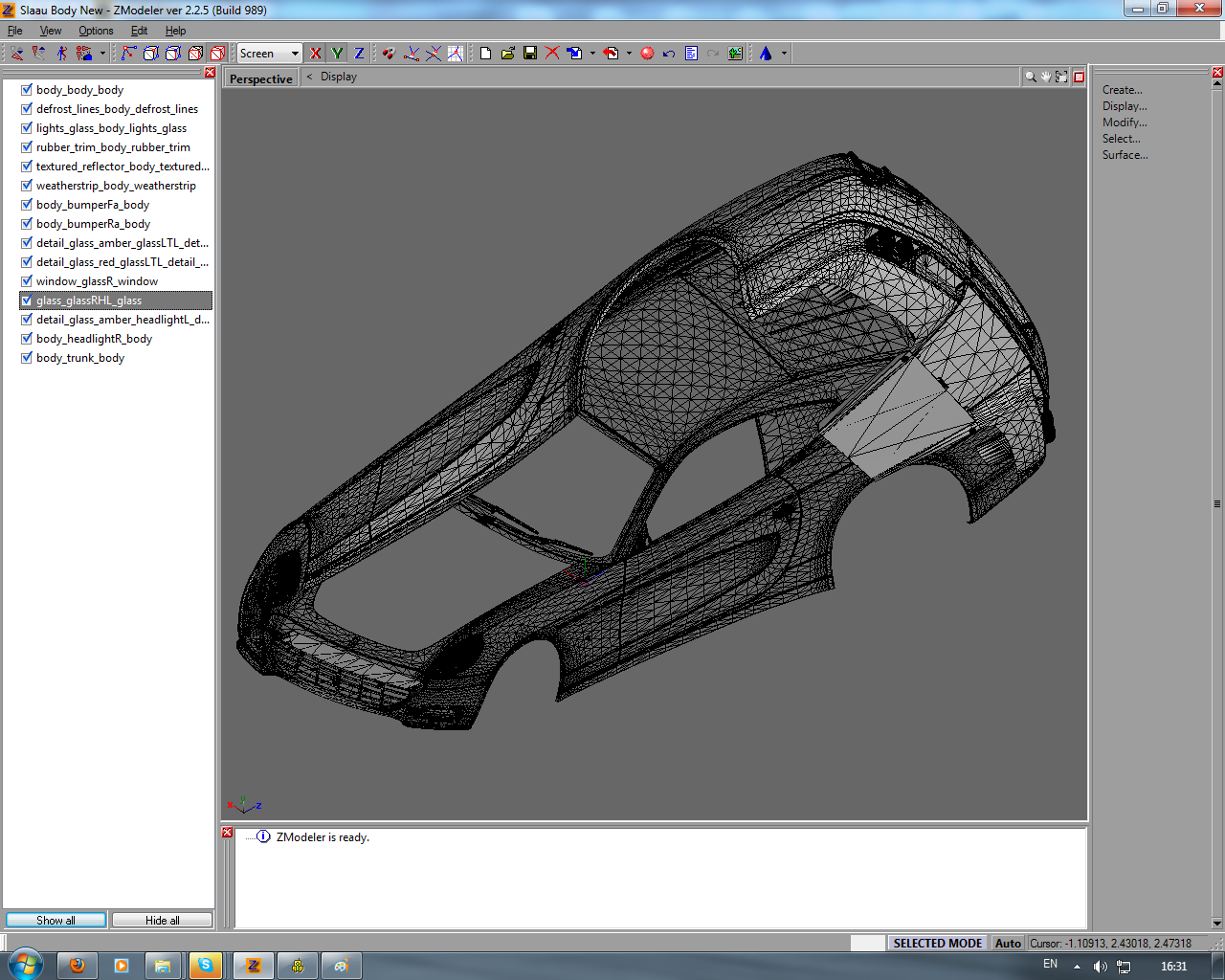Toggle the blue Z axis constraint

click(x=359, y=54)
